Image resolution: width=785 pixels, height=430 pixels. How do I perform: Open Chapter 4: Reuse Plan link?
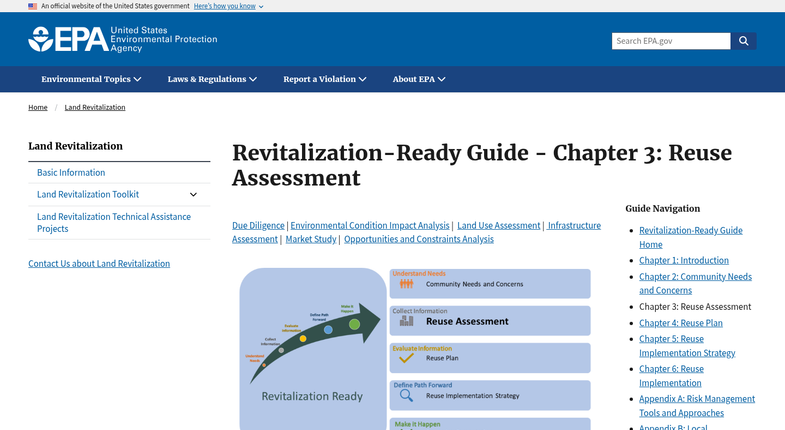click(x=681, y=323)
